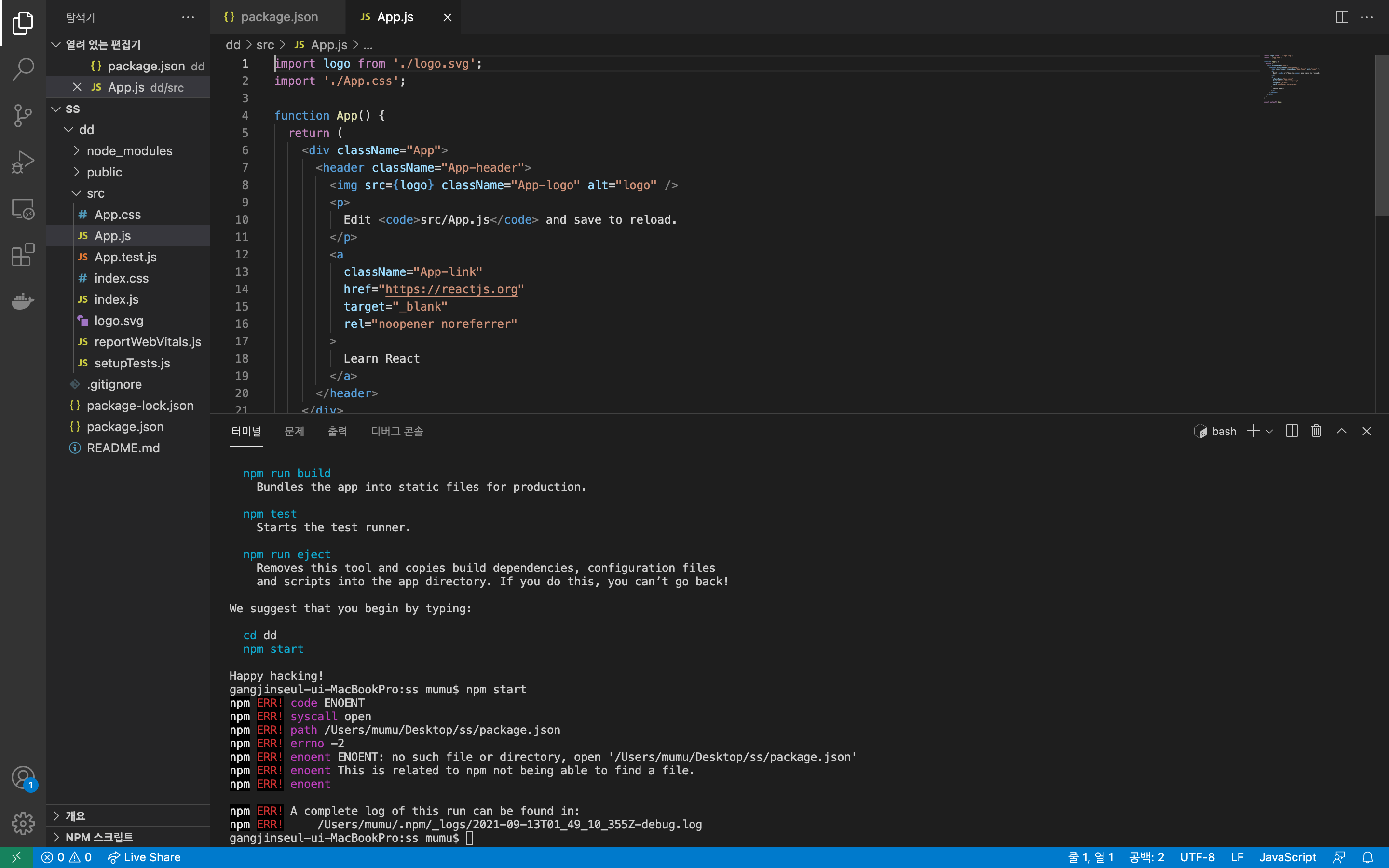Screen dimensions: 1389x868
Task: Open the Remote Explorer icon
Action: (23, 209)
